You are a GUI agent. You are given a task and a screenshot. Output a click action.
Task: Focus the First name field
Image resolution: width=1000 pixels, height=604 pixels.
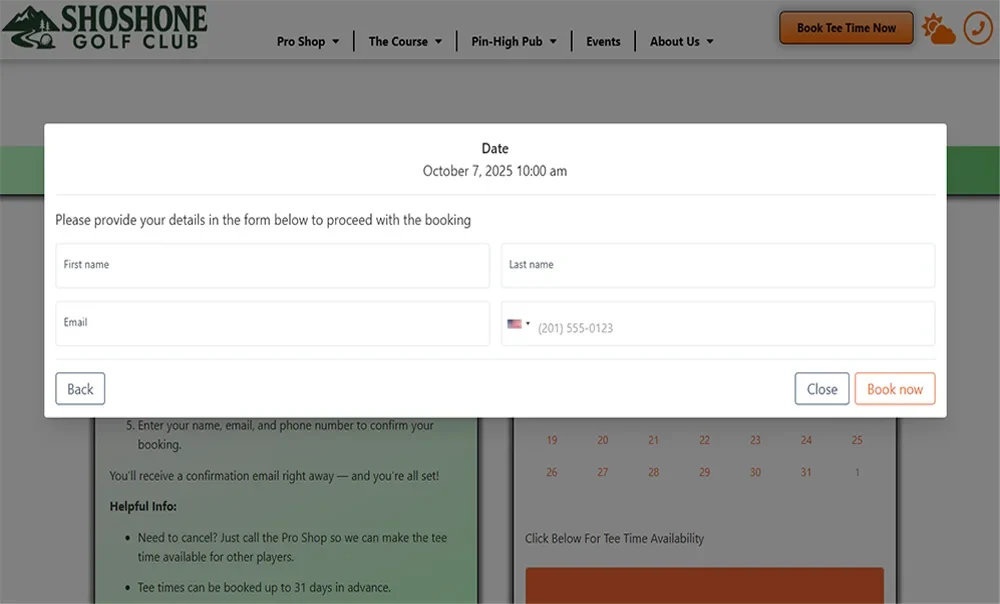pos(272,266)
